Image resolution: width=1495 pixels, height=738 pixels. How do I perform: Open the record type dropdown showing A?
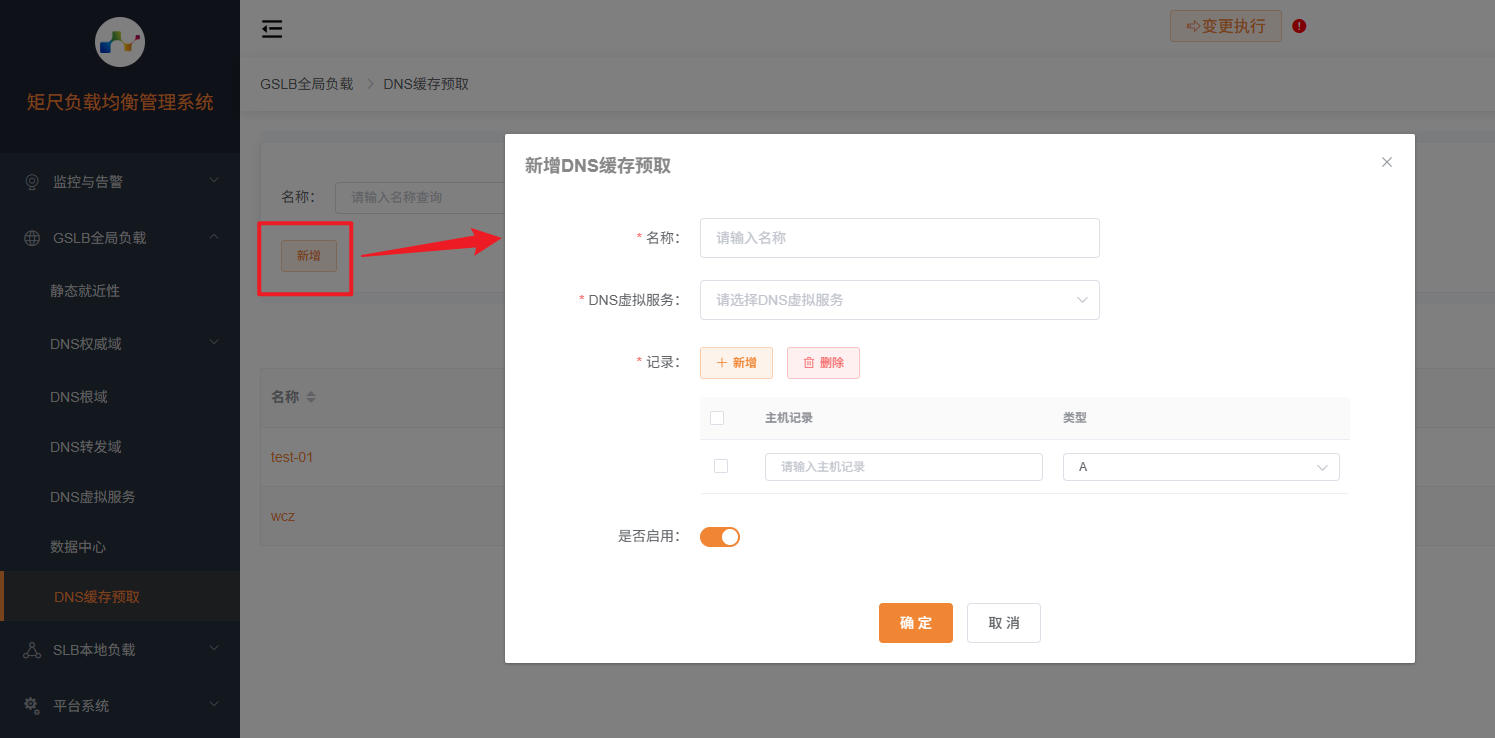[1200, 467]
